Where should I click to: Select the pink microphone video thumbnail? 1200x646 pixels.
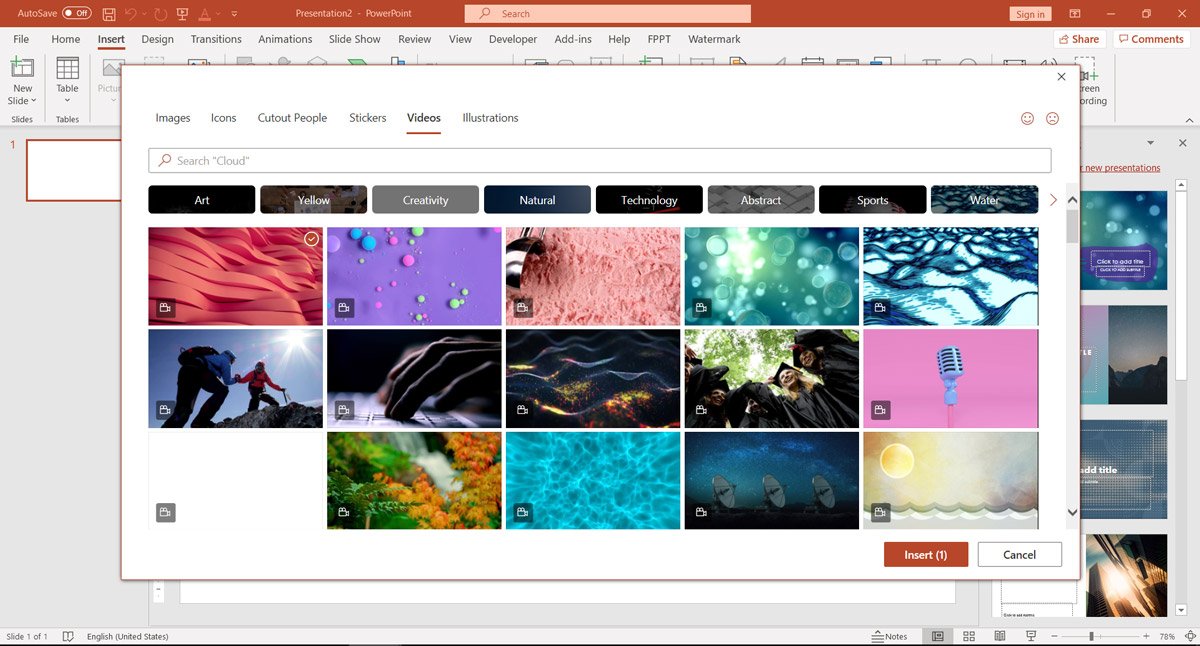pos(950,378)
